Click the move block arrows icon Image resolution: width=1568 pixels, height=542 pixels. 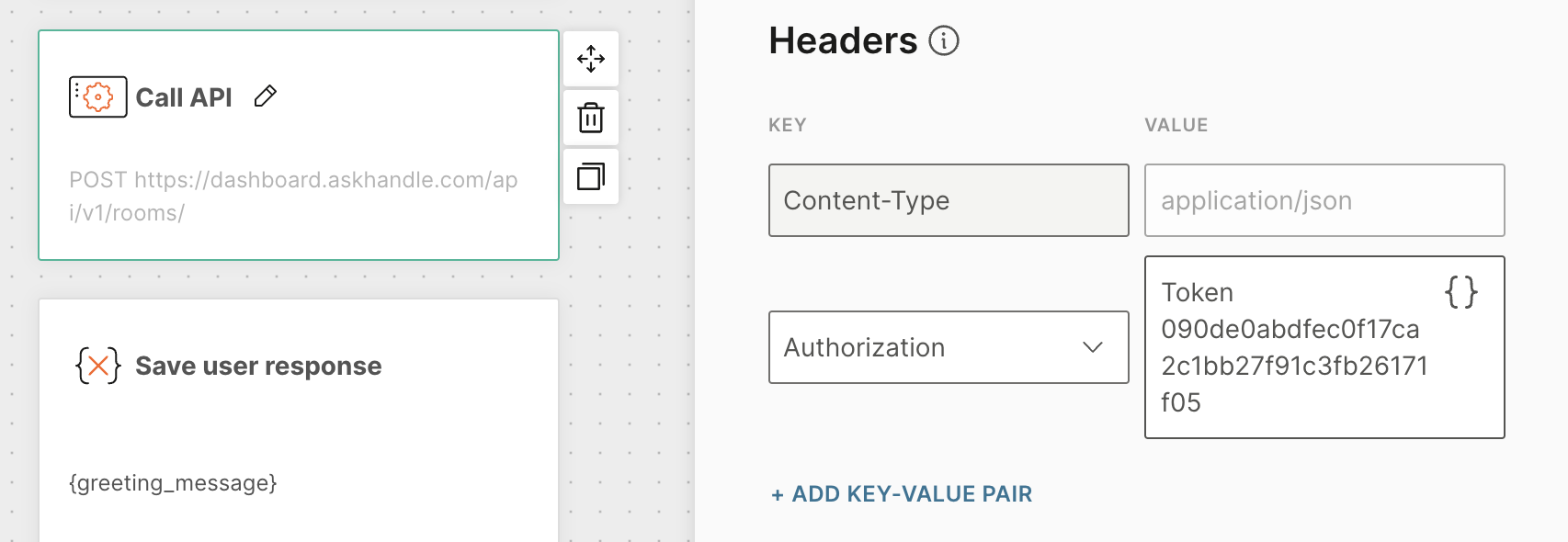591,59
